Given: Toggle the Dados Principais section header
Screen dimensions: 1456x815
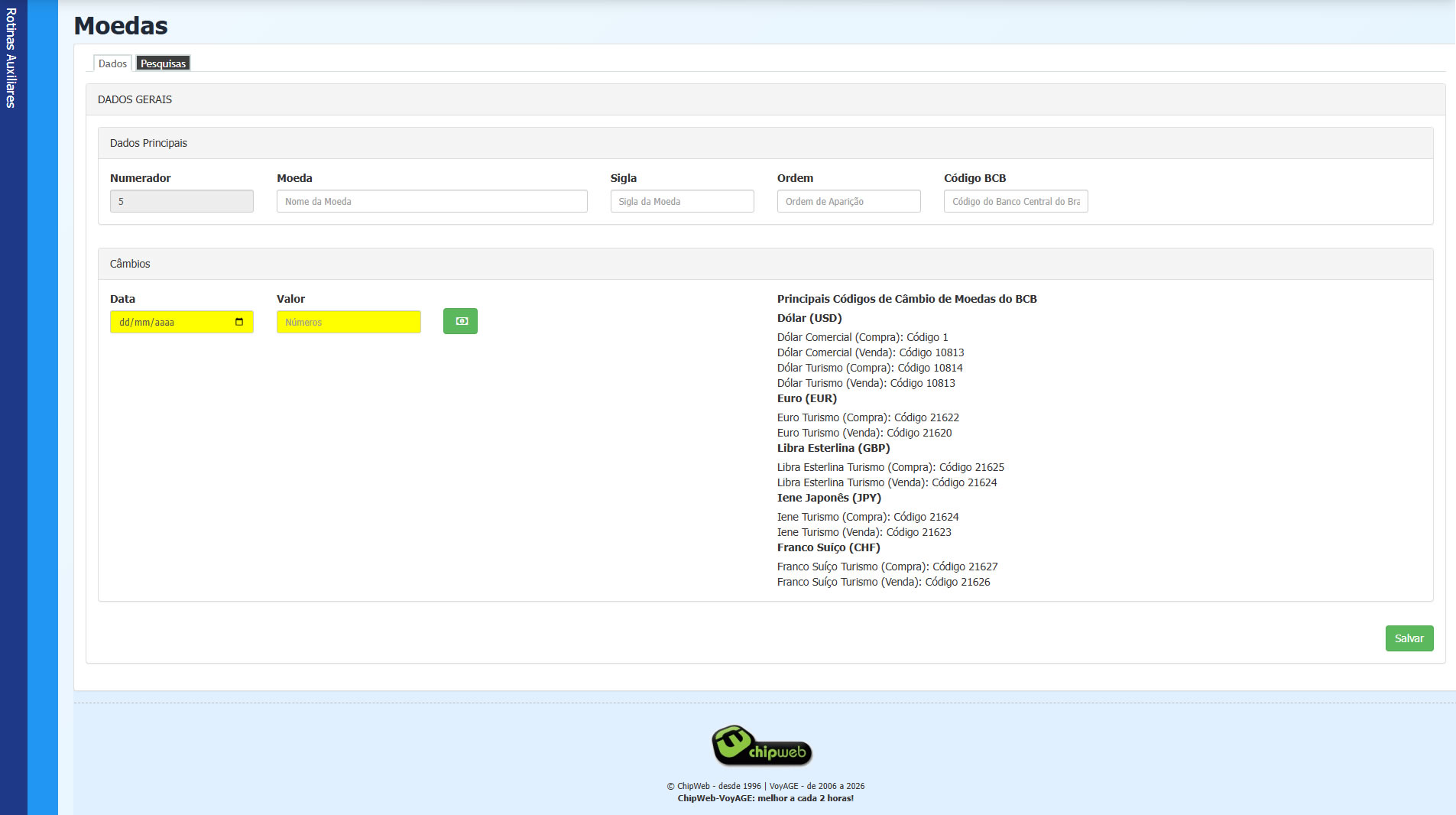Looking at the screenshot, I should (148, 143).
